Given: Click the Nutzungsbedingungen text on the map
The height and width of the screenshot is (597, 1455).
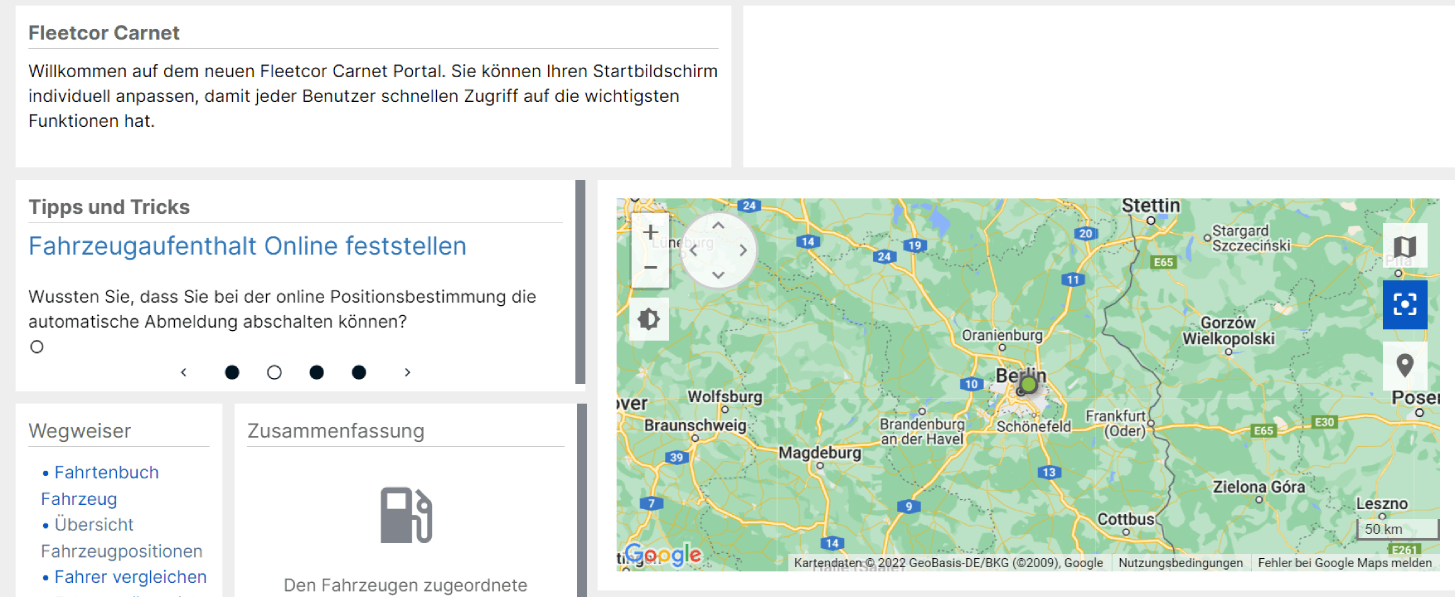Looking at the screenshot, I should click(1180, 562).
